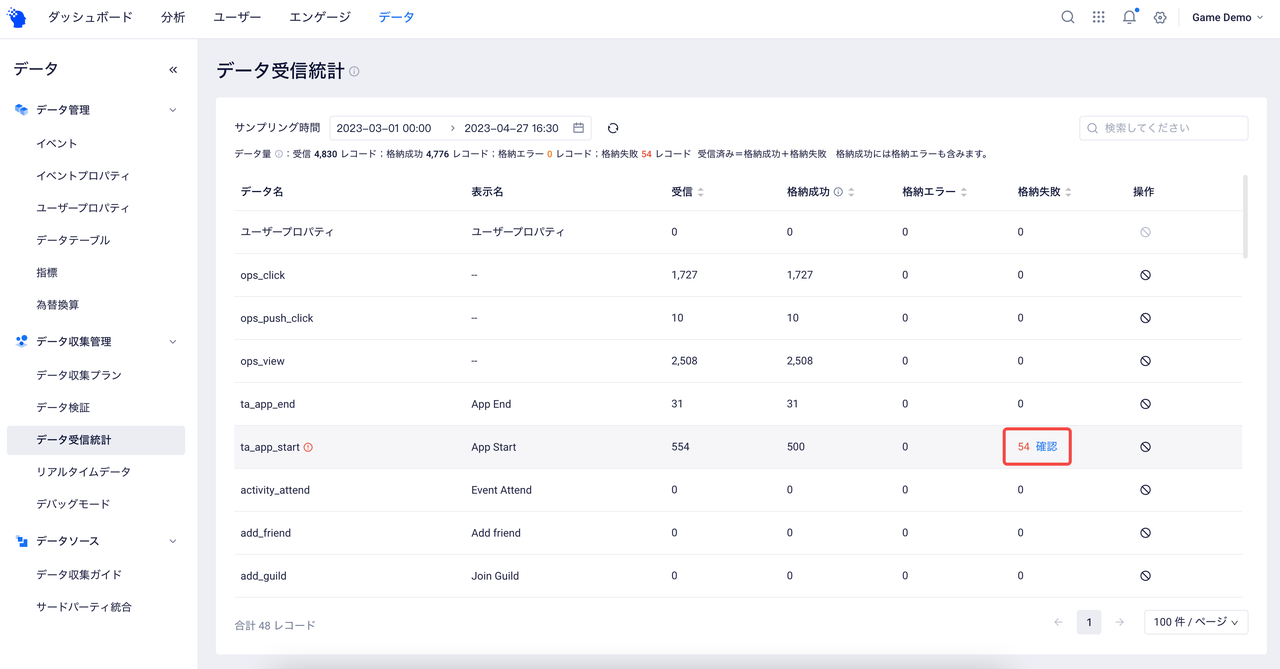Click the refresh icon beside the date range
This screenshot has width=1280, height=669.
pyautogui.click(x=613, y=128)
